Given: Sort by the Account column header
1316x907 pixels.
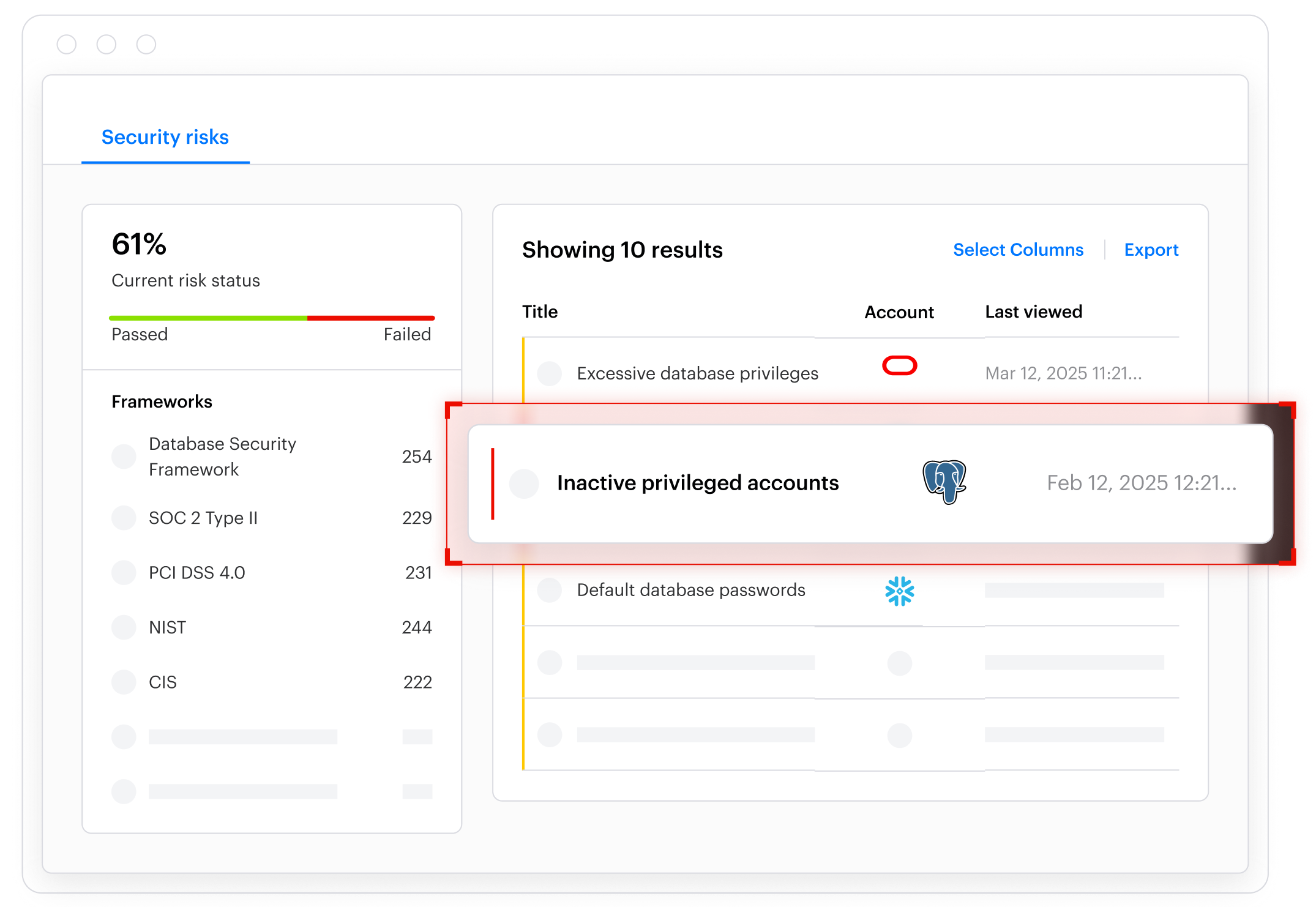Looking at the screenshot, I should 899,312.
